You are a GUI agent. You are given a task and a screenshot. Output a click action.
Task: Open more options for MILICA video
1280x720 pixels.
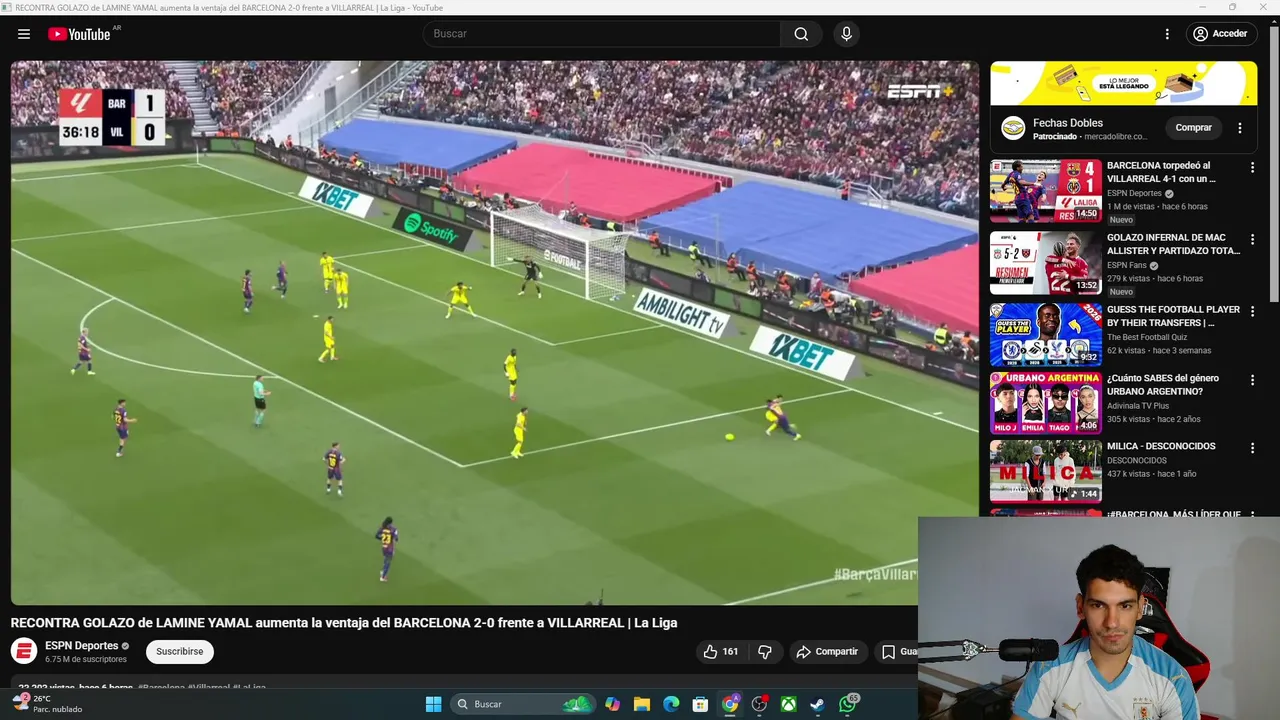click(x=1252, y=448)
